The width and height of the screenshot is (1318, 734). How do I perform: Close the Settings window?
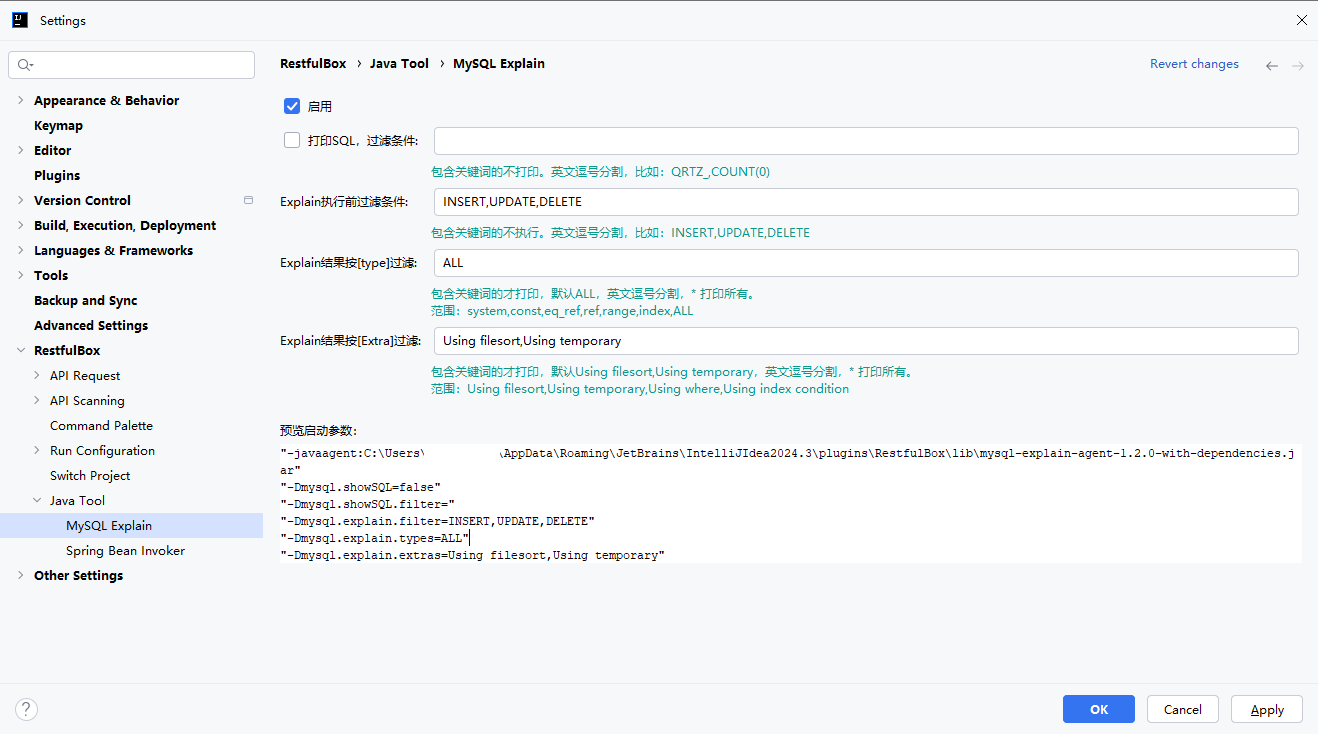coord(1302,20)
